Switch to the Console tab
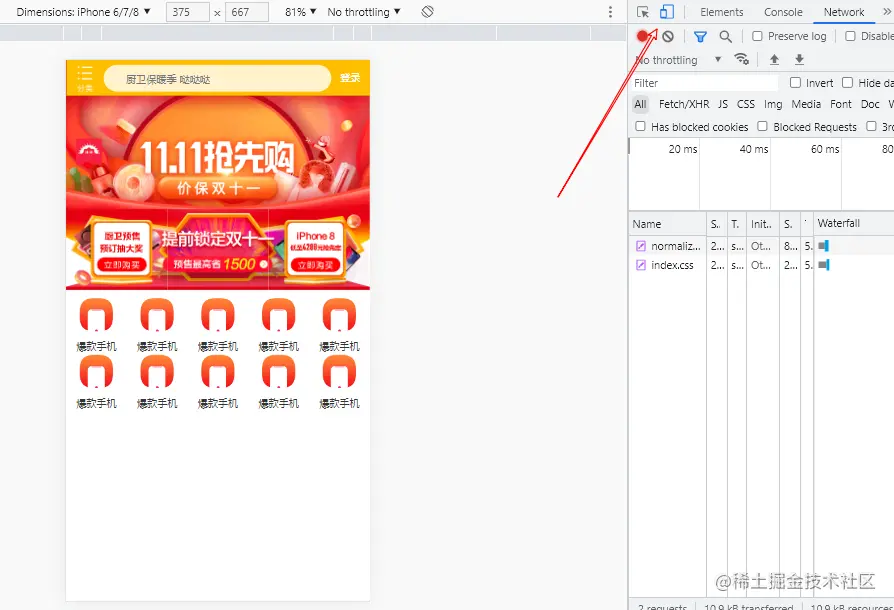 pos(783,12)
